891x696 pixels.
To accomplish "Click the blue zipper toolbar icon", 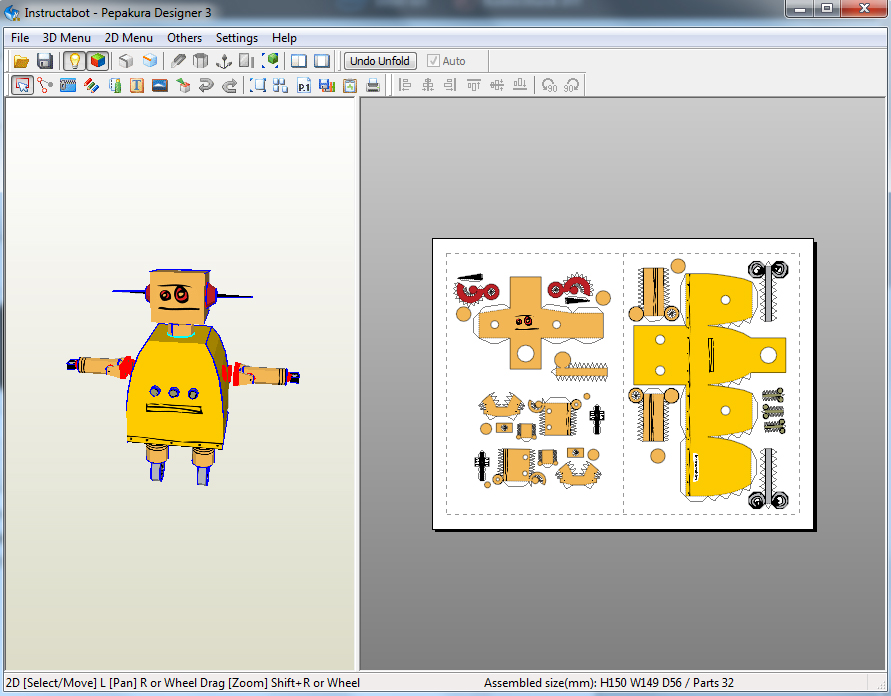I will [68, 85].
